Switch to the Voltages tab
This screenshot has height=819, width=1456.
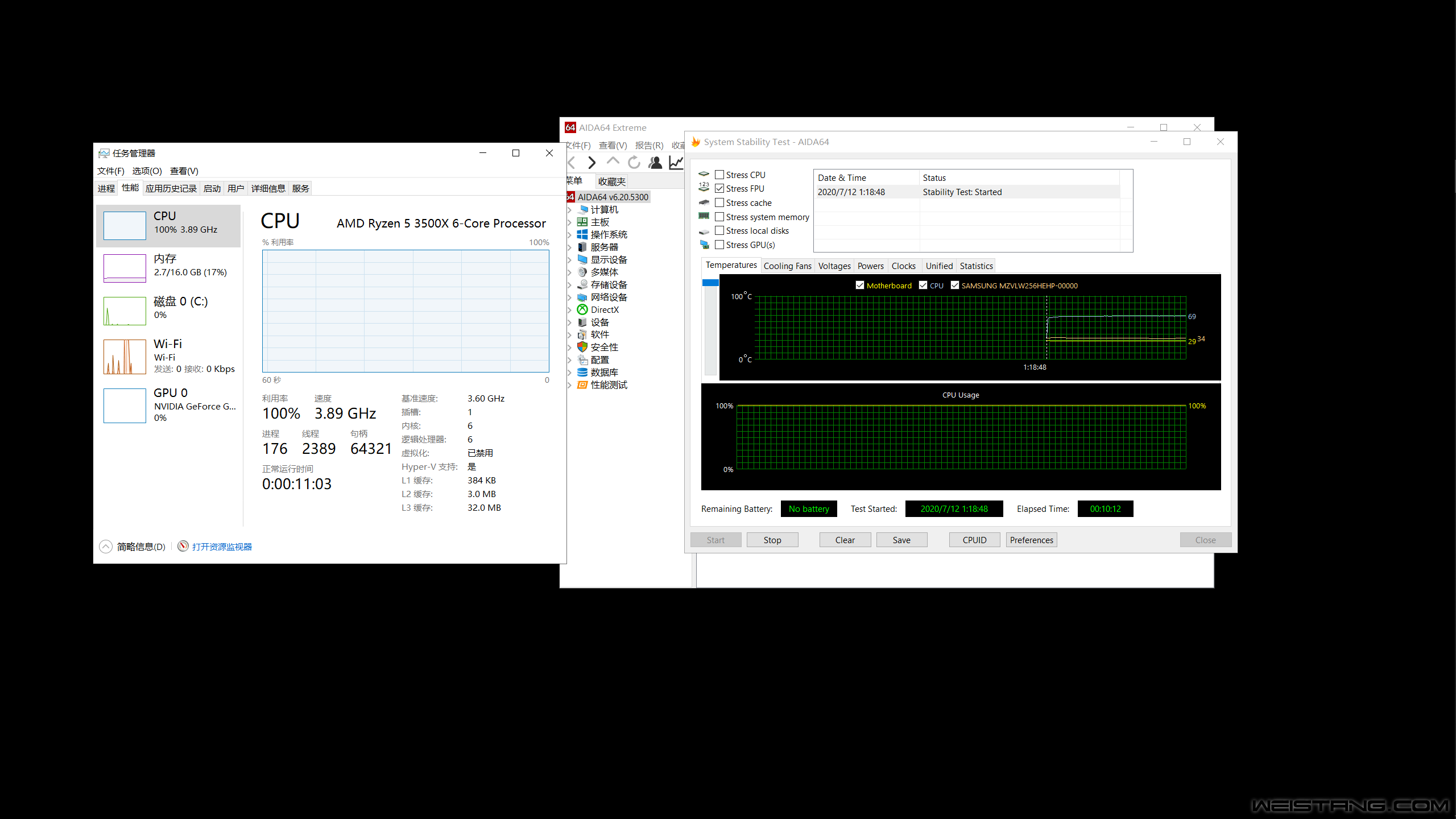tap(834, 266)
